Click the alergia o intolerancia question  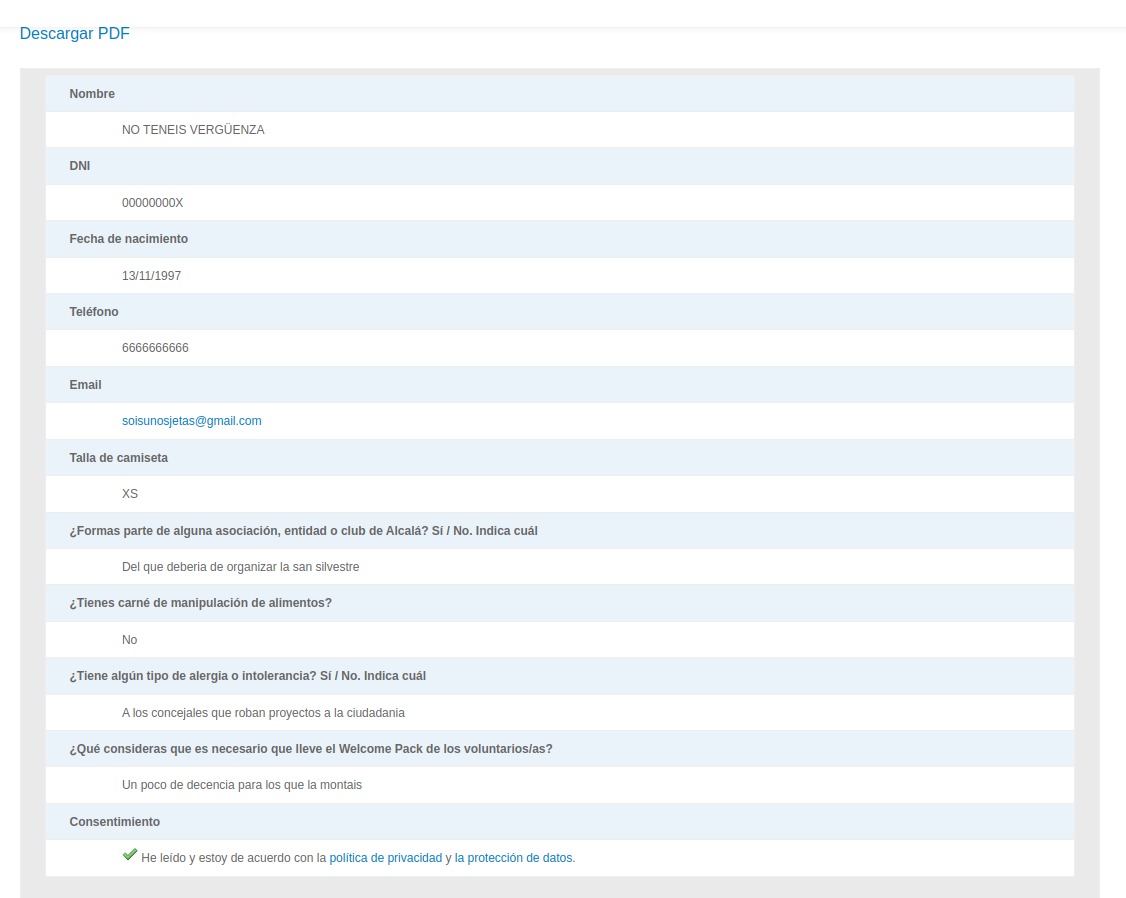point(248,676)
